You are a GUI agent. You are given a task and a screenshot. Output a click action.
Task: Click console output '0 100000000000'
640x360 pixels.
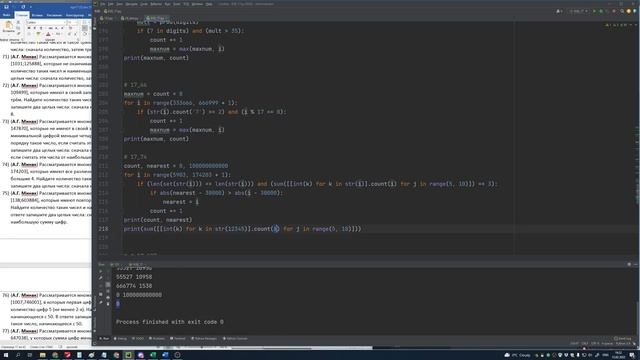click(139, 295)
